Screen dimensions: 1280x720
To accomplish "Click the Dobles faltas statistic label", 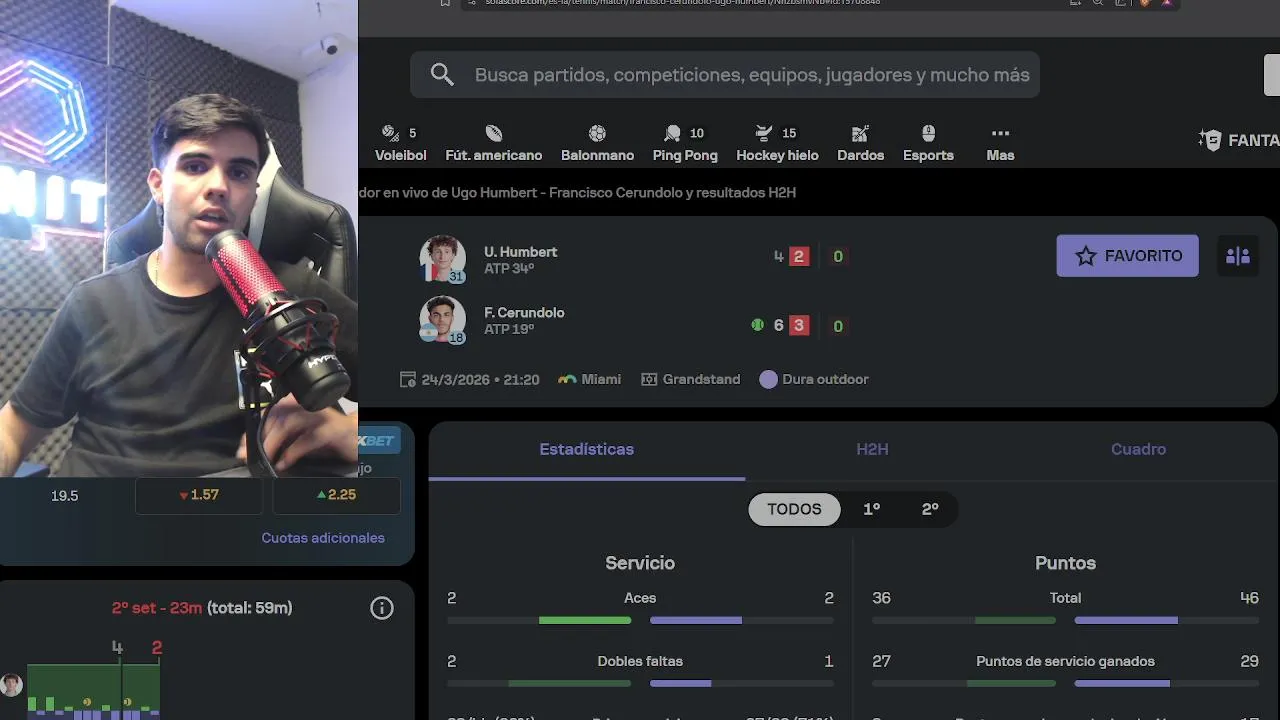I will click(x=640, y=661).
